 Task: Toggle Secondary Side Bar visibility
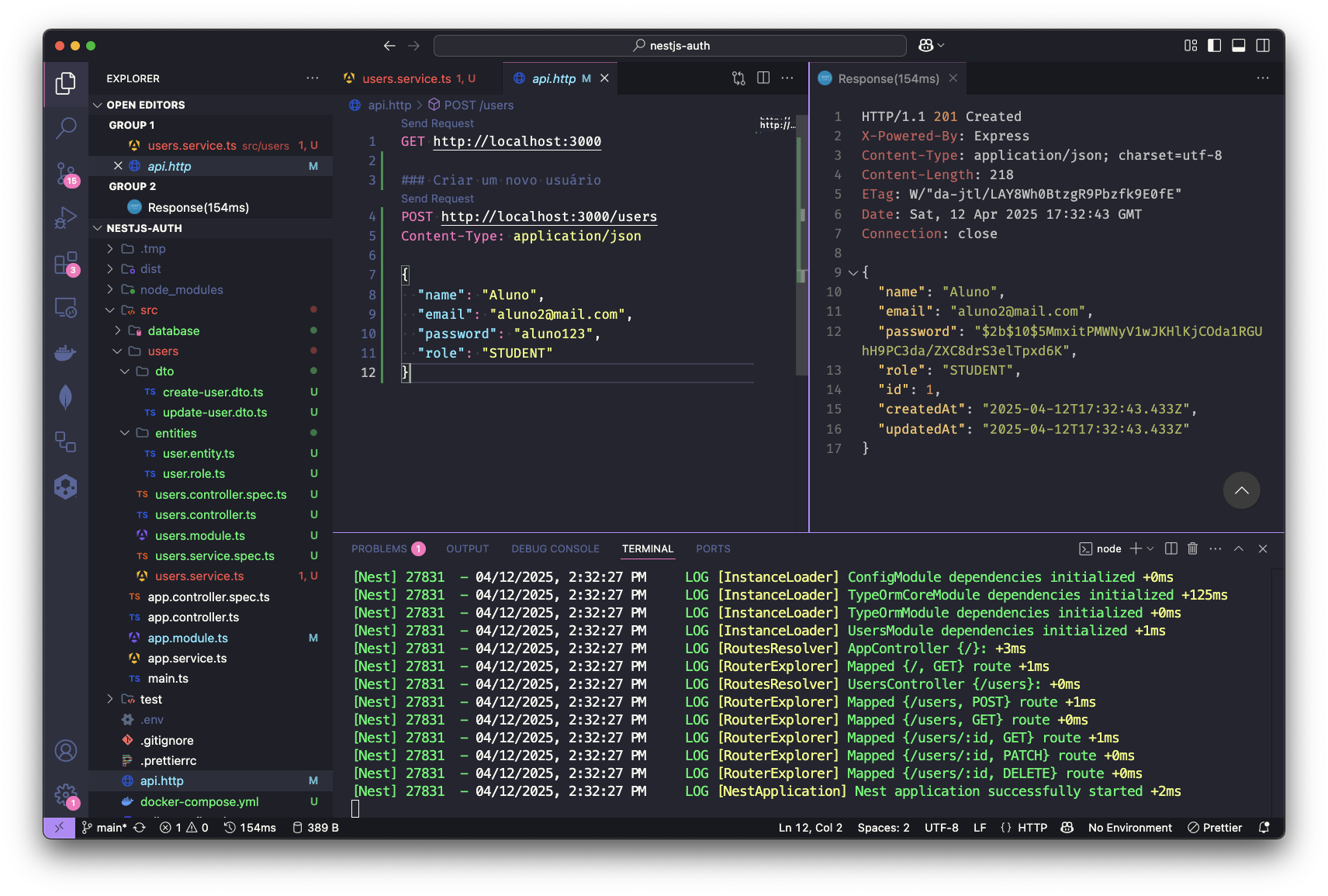pyautogui.click(x=1263, y=46)
